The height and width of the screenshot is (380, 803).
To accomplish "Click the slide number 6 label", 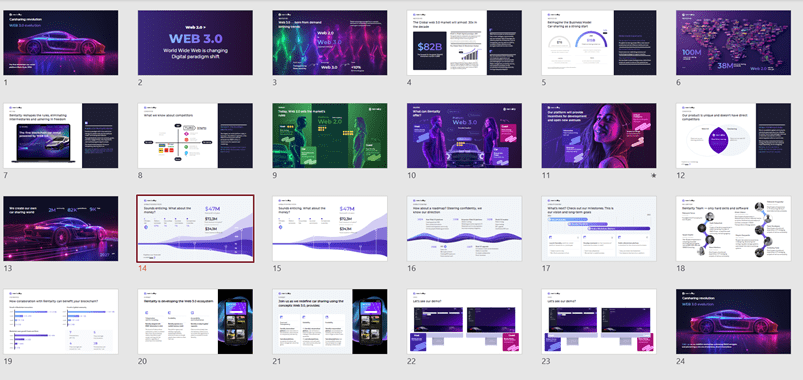I will (x=679, y=82).
